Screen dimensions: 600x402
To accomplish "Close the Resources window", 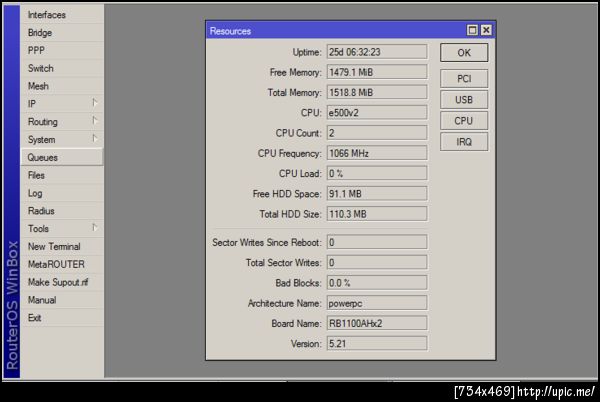I will pyautogui.click(x=486, y=30).
